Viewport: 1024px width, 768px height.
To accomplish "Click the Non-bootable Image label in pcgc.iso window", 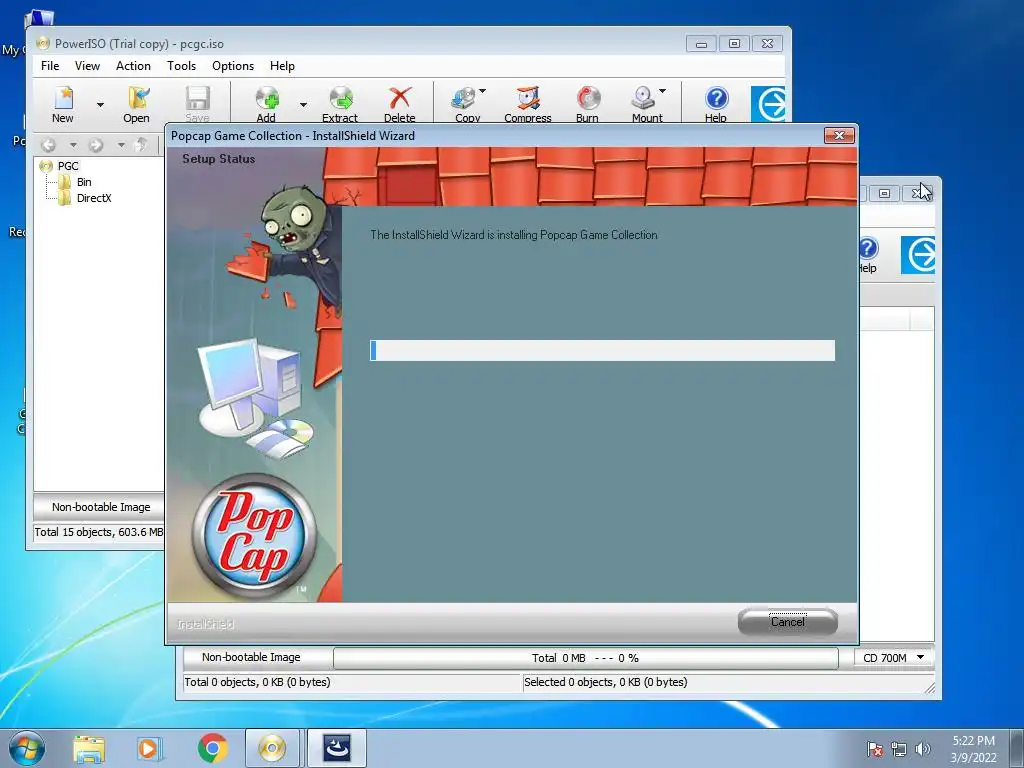I will pos(101,507).
